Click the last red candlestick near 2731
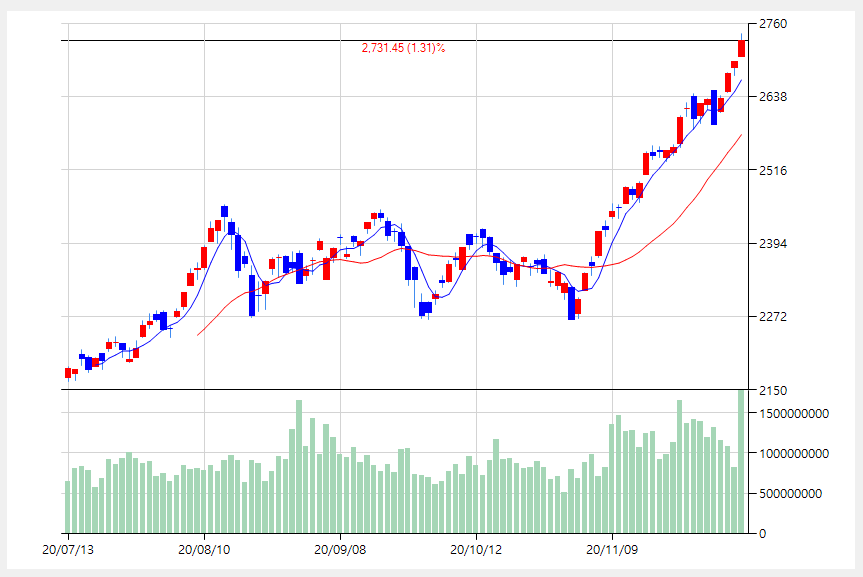 [741, 48]
